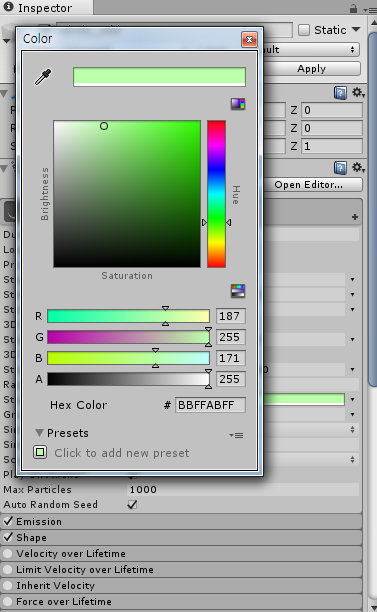Open the Transform help book icon
Screen dimensions: 377x612
pos(340,93)
